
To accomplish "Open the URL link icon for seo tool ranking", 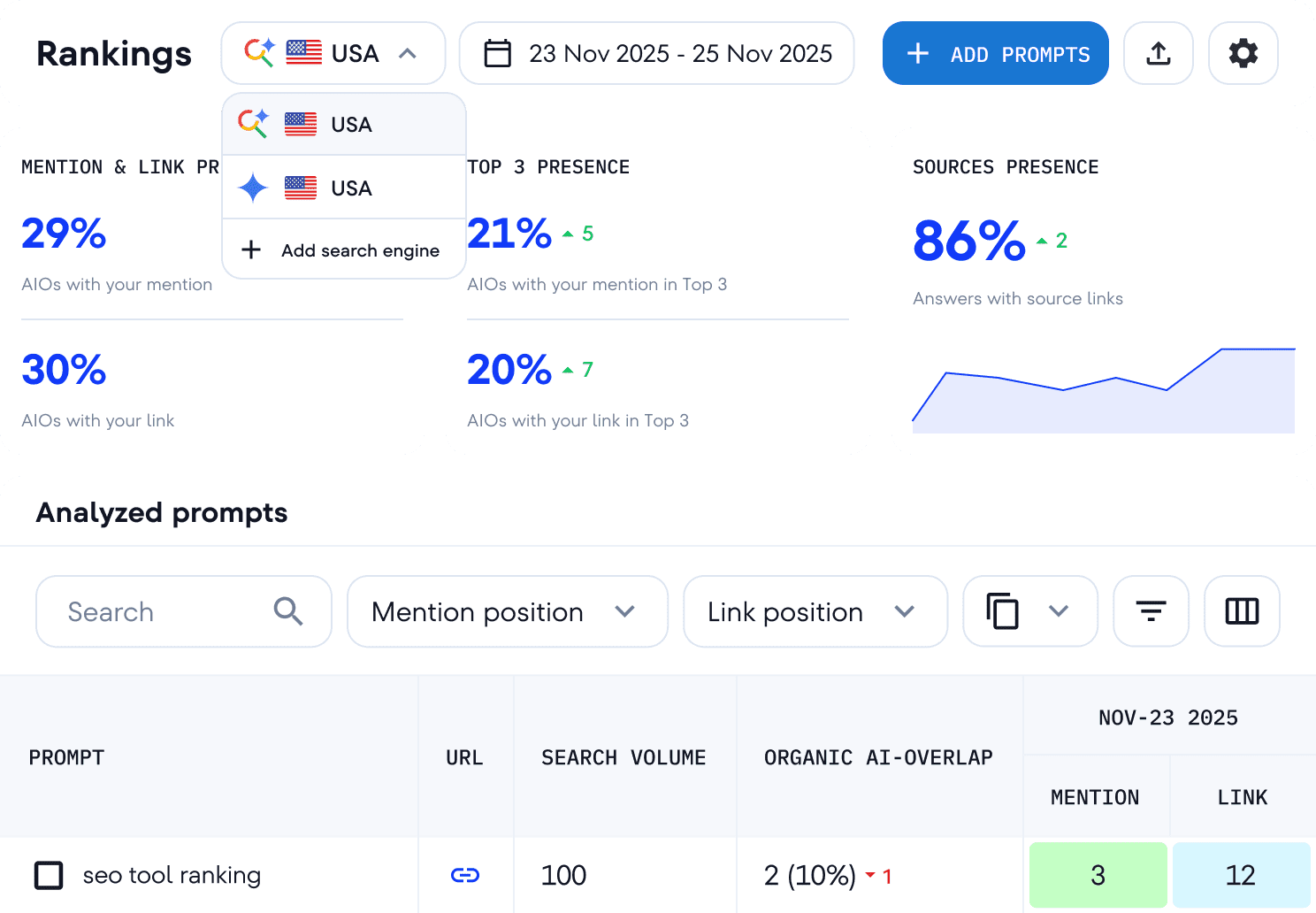I will point(465,875).
